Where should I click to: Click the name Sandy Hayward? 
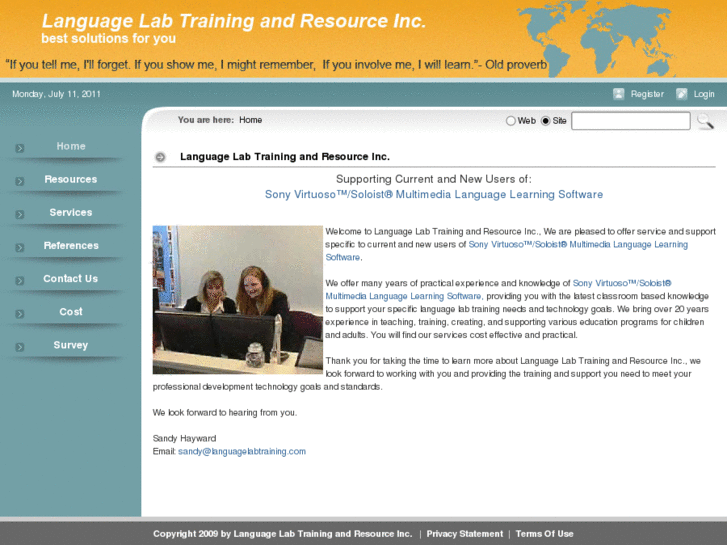tap(185, 438)
